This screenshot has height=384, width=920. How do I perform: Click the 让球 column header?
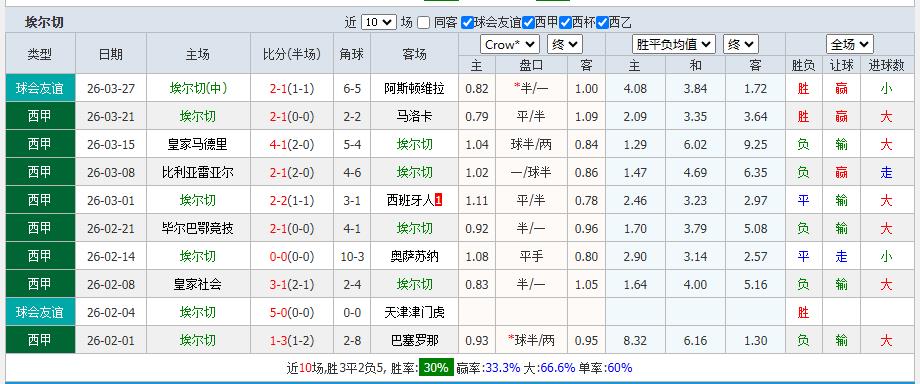coord(841,65)
